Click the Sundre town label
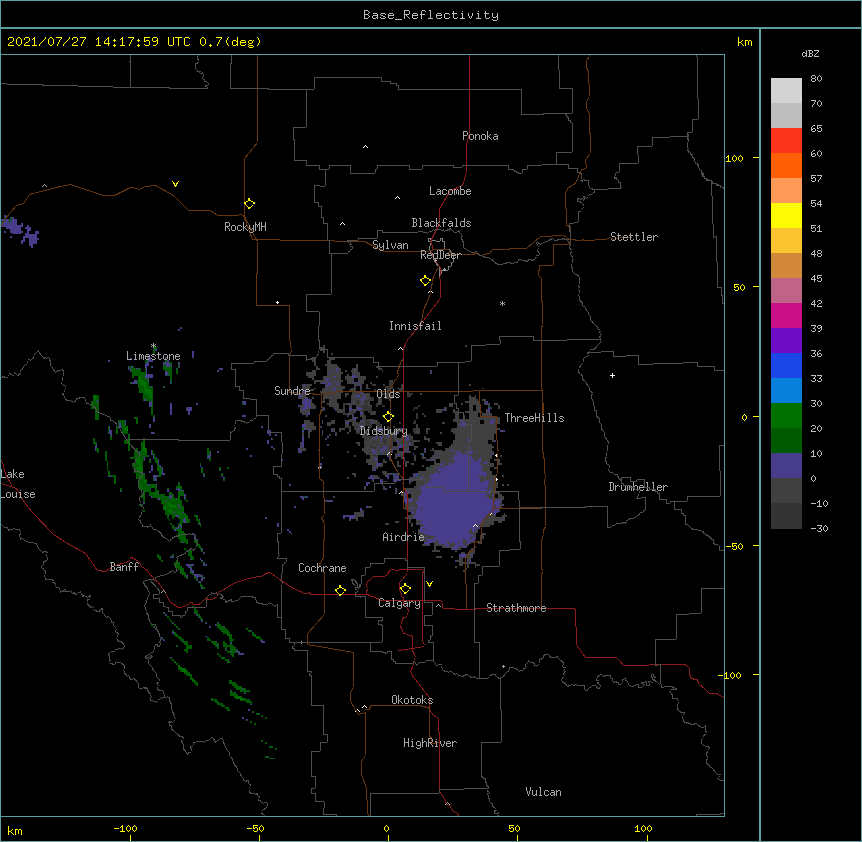 tap(292, 391)
